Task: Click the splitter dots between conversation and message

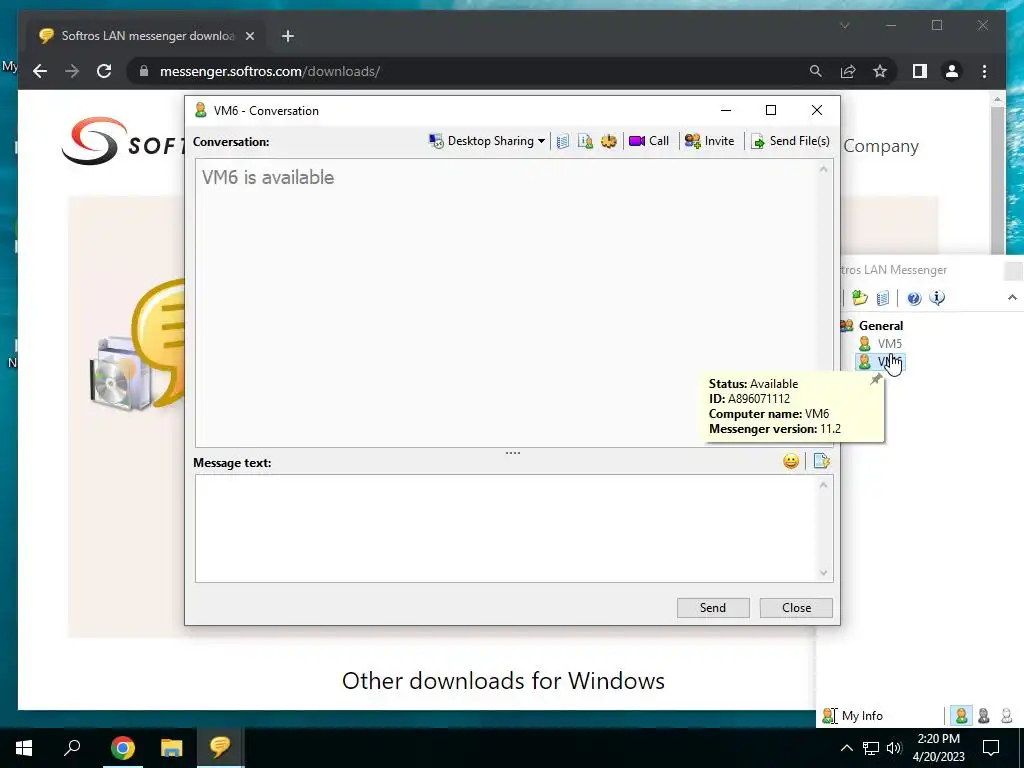Action: pyautogui.click(x=513, y=453)
